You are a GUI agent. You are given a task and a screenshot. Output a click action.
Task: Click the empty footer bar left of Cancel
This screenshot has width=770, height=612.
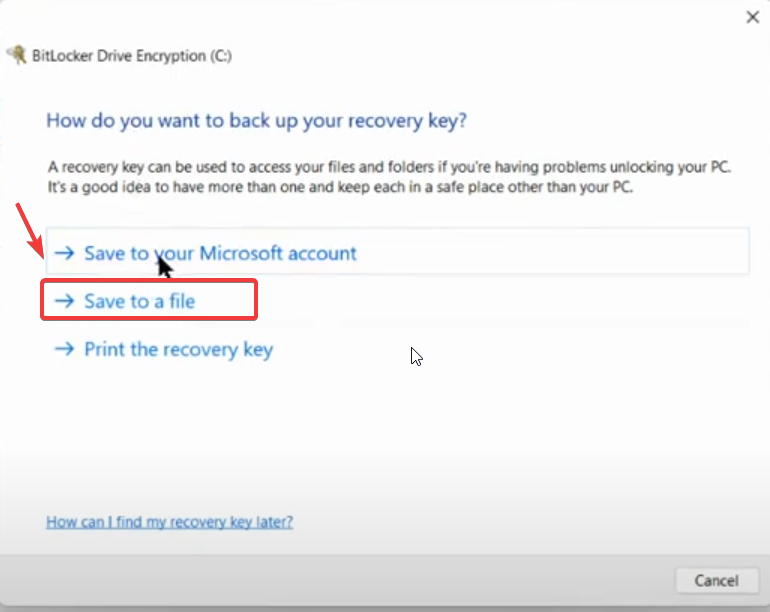pyautogui.click(x=350, y=580)
